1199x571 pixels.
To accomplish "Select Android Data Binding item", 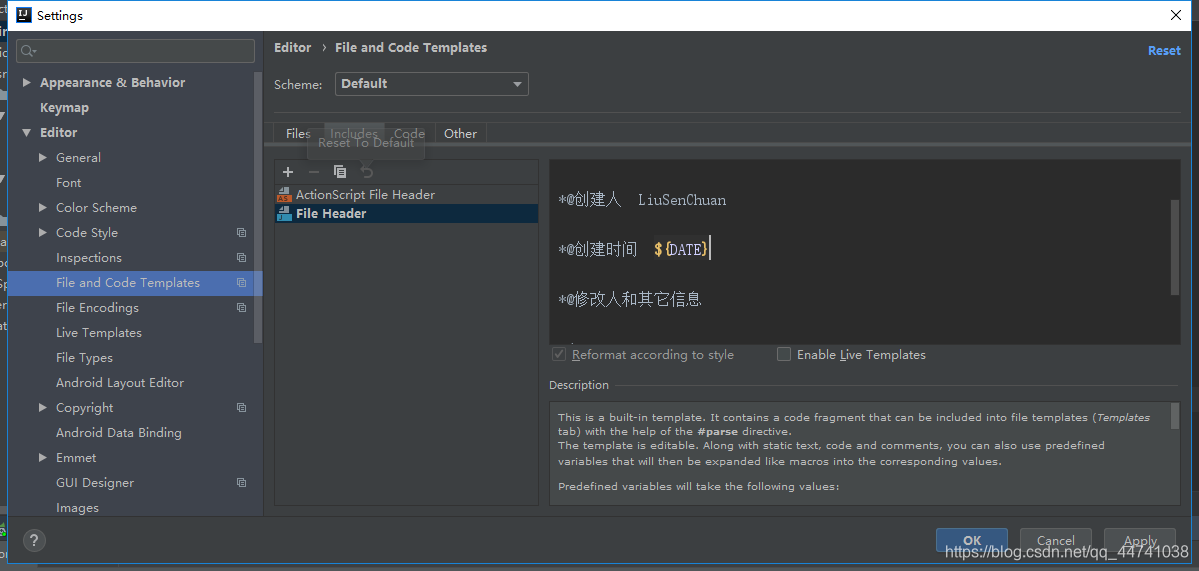I will click(x=119, y=433).
